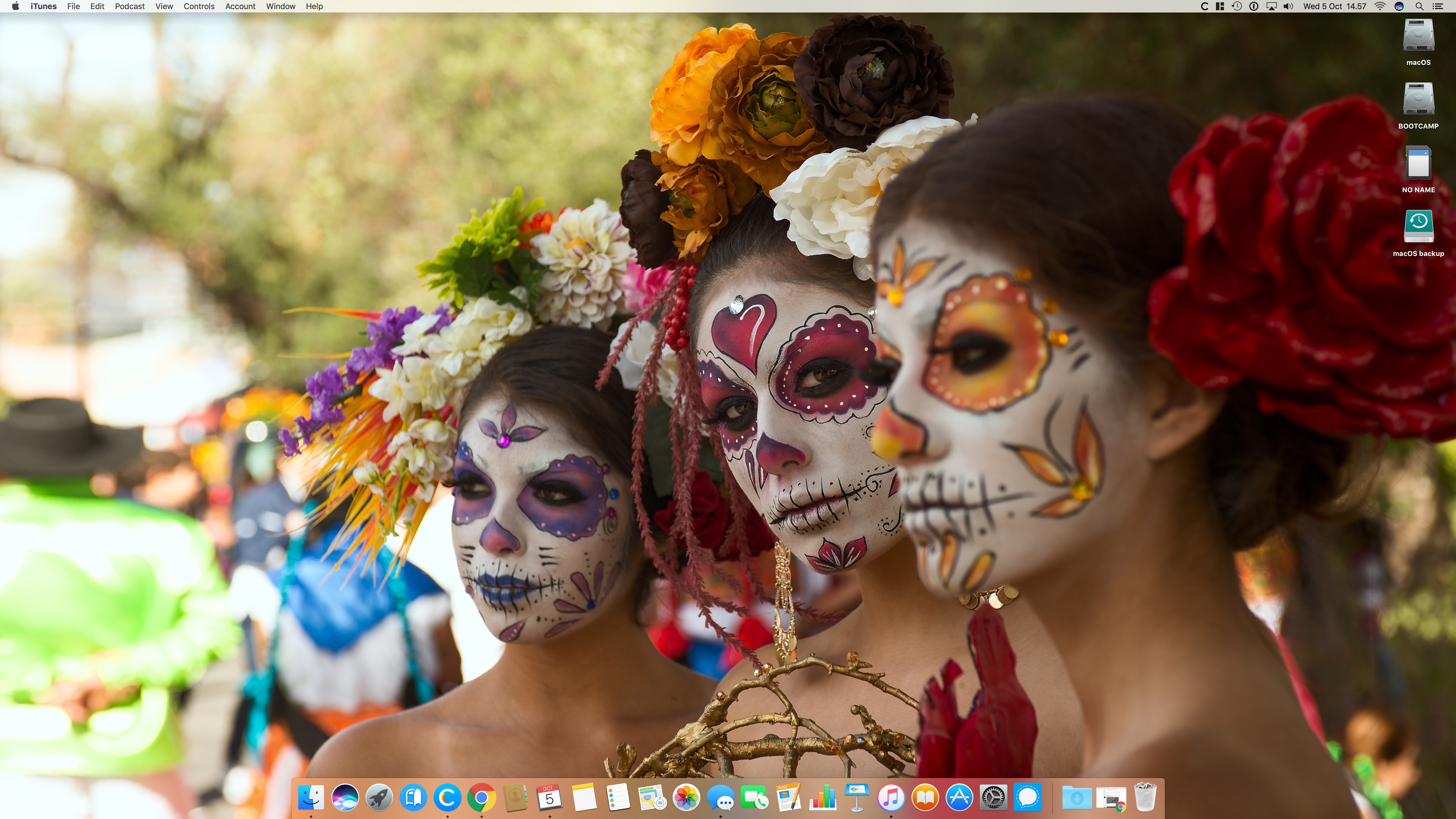Open the Edit menu
This screenshot has width=1456, height=819.
[97, 6]
